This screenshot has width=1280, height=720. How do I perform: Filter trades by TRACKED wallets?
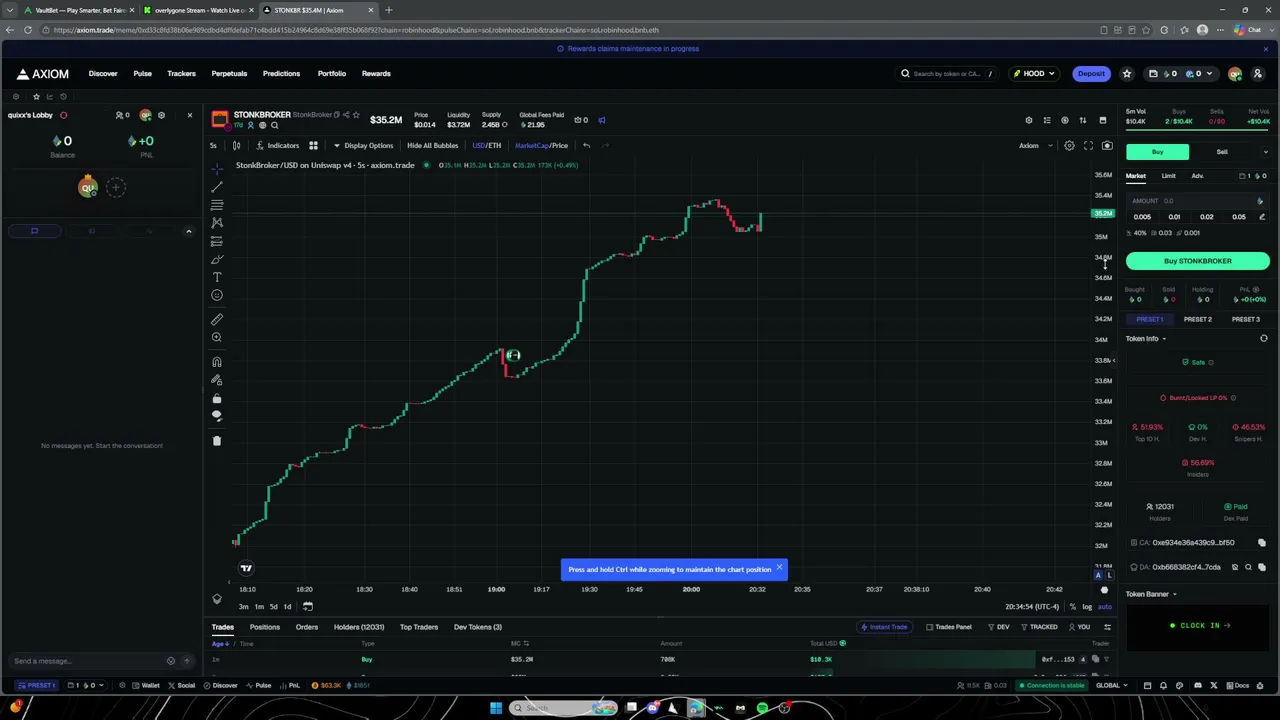coord(1040,627)
